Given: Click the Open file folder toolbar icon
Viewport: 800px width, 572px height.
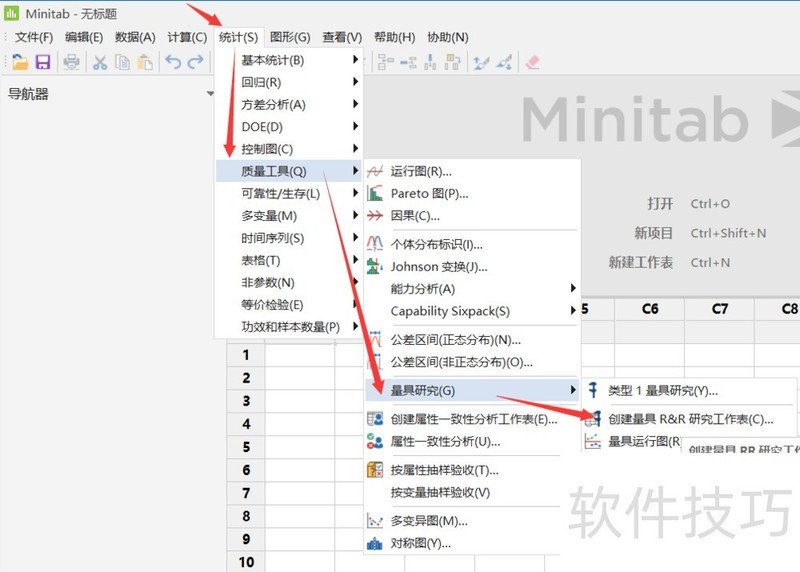Looking at the screenshot, I should click(x=20, y=62).
